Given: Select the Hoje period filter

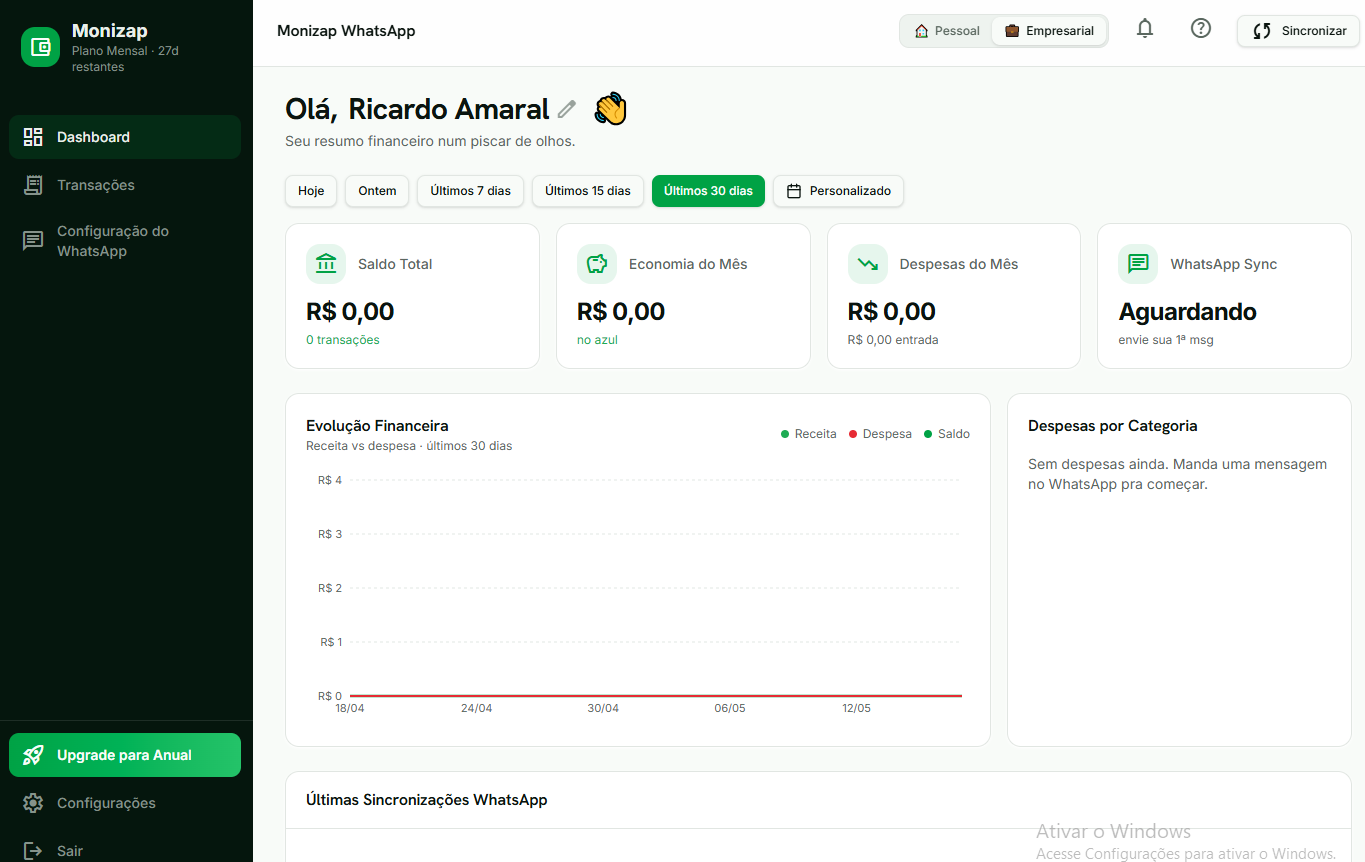Looking at the screenshot, I should point(311,191).
